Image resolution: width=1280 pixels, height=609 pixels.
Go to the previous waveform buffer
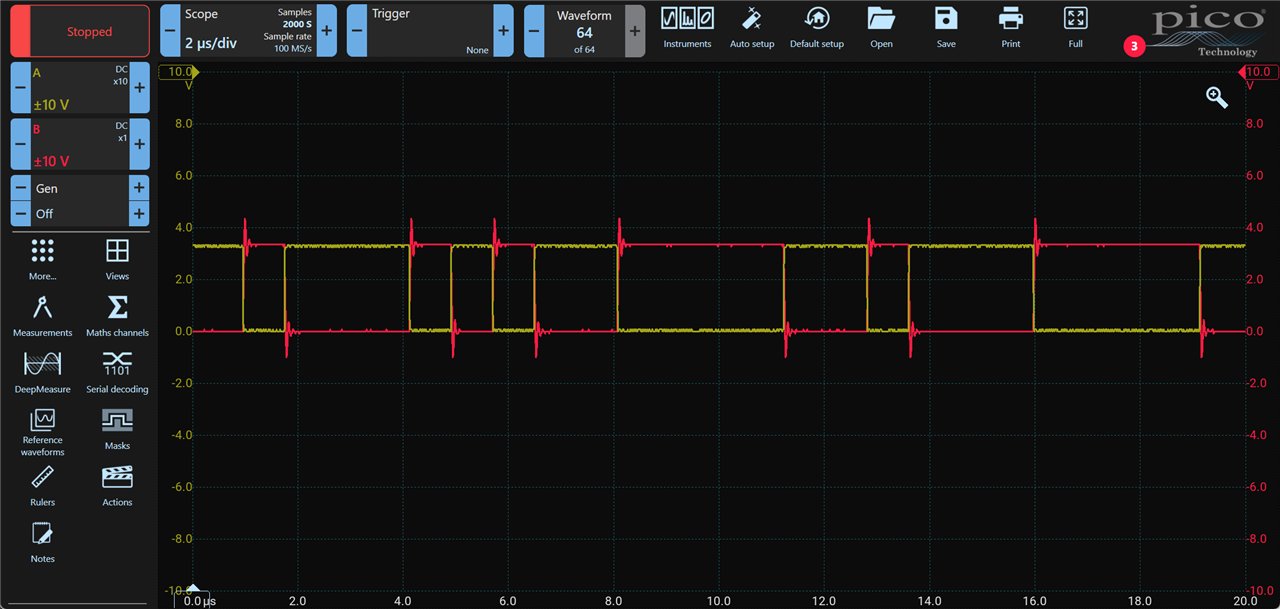(x=534, y=31)
